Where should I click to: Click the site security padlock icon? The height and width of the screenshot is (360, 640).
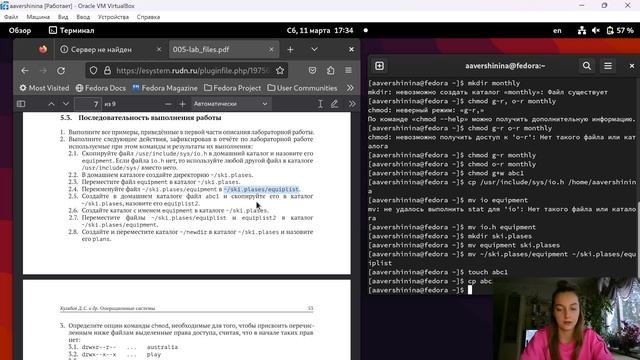coord(107,71)
